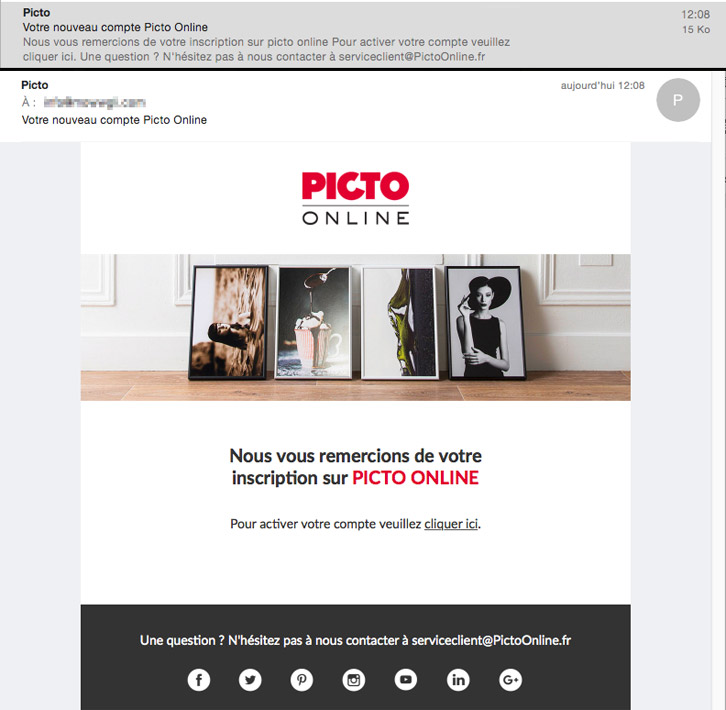726x710 pixels.
Task: Open the Pinterest social icon
Action: [302, 680]
